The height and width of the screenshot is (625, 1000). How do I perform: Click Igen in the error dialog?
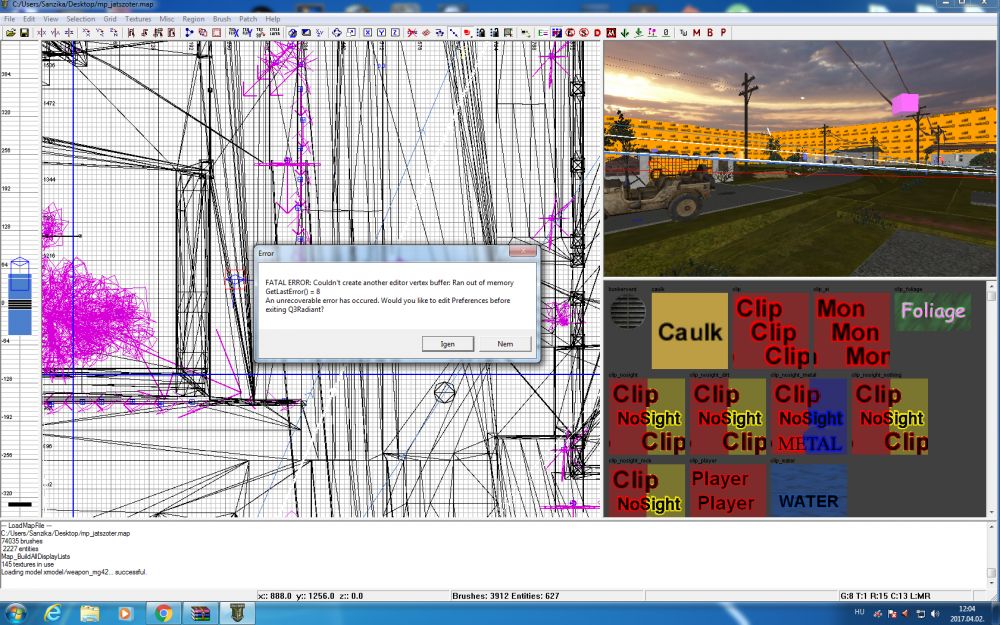pyautogui.click(x=447, y=343)
